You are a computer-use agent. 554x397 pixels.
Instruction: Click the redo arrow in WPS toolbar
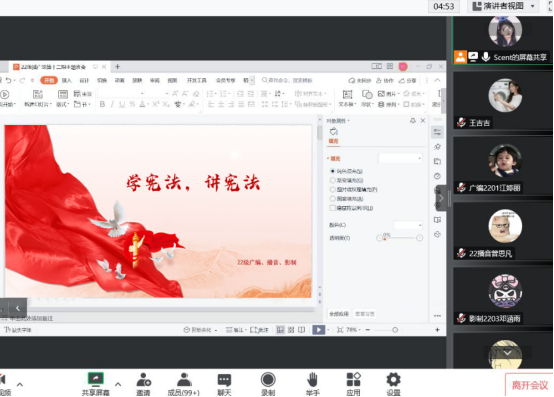(22, 81)
